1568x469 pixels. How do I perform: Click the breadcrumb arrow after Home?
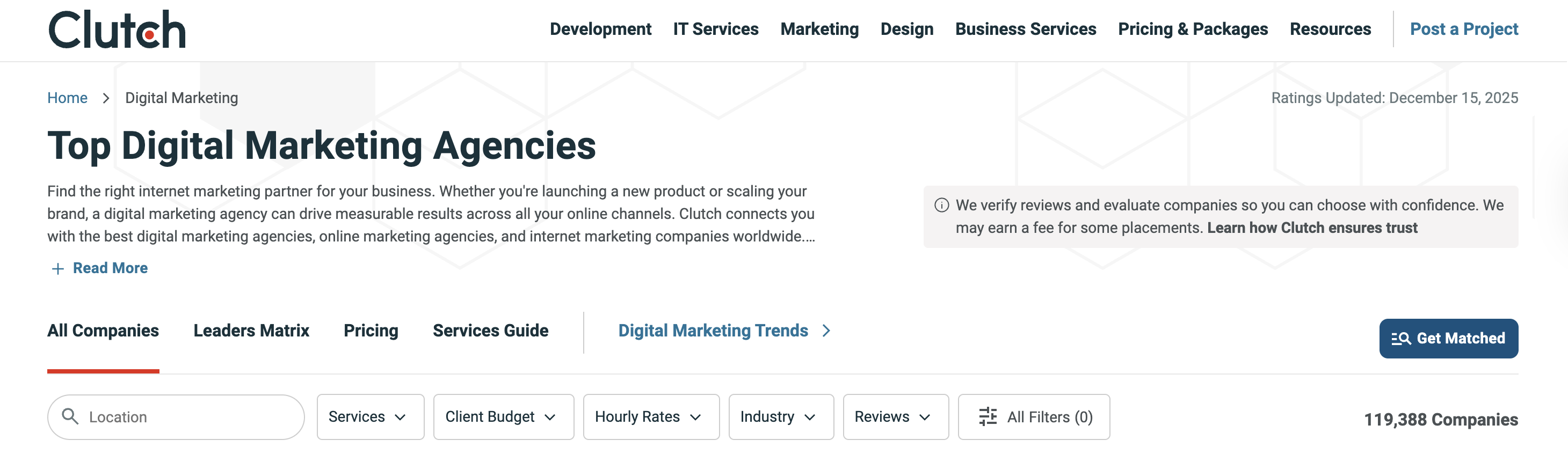click(x=106, y=98)
